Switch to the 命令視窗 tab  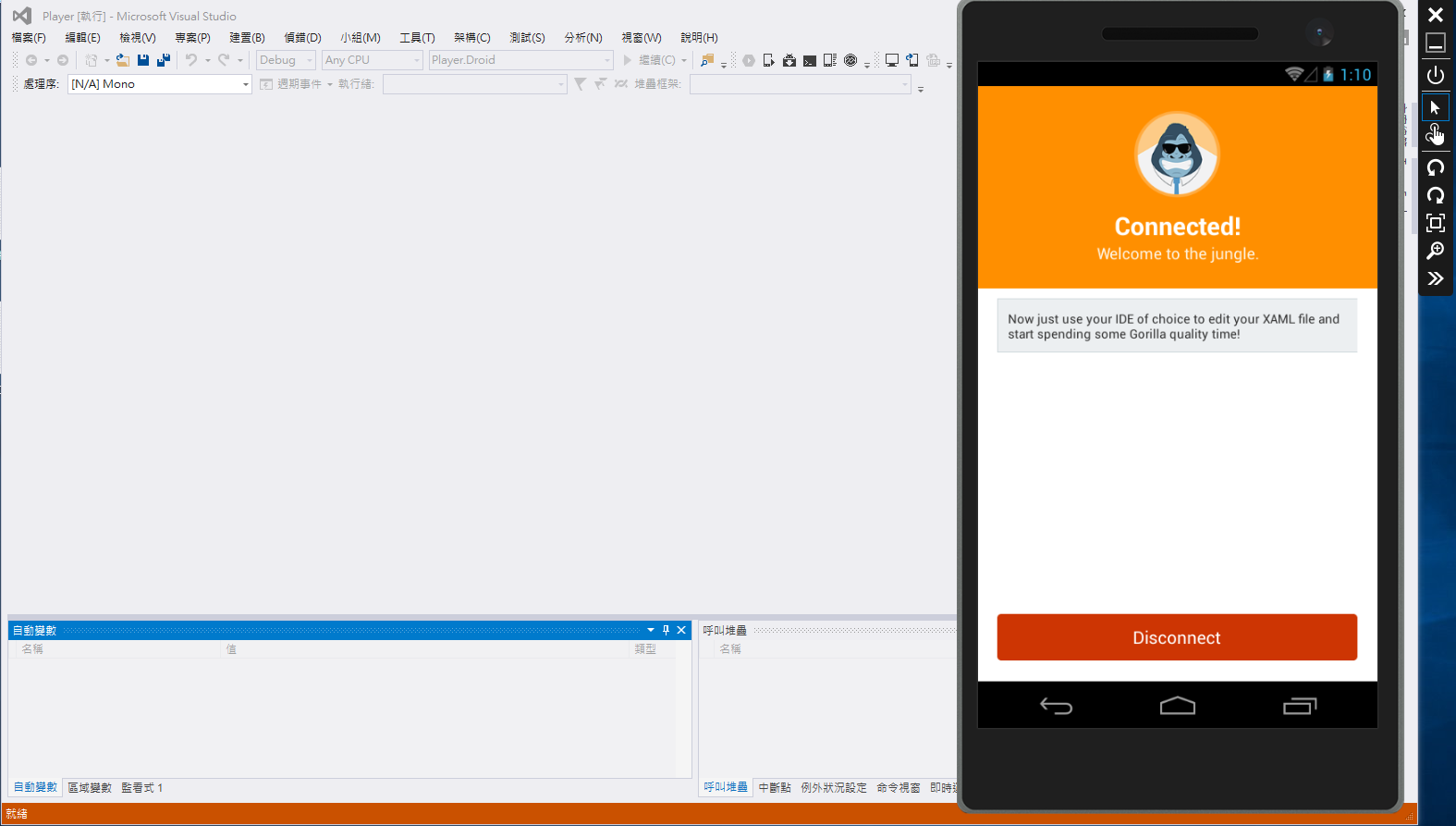point(899,788)
